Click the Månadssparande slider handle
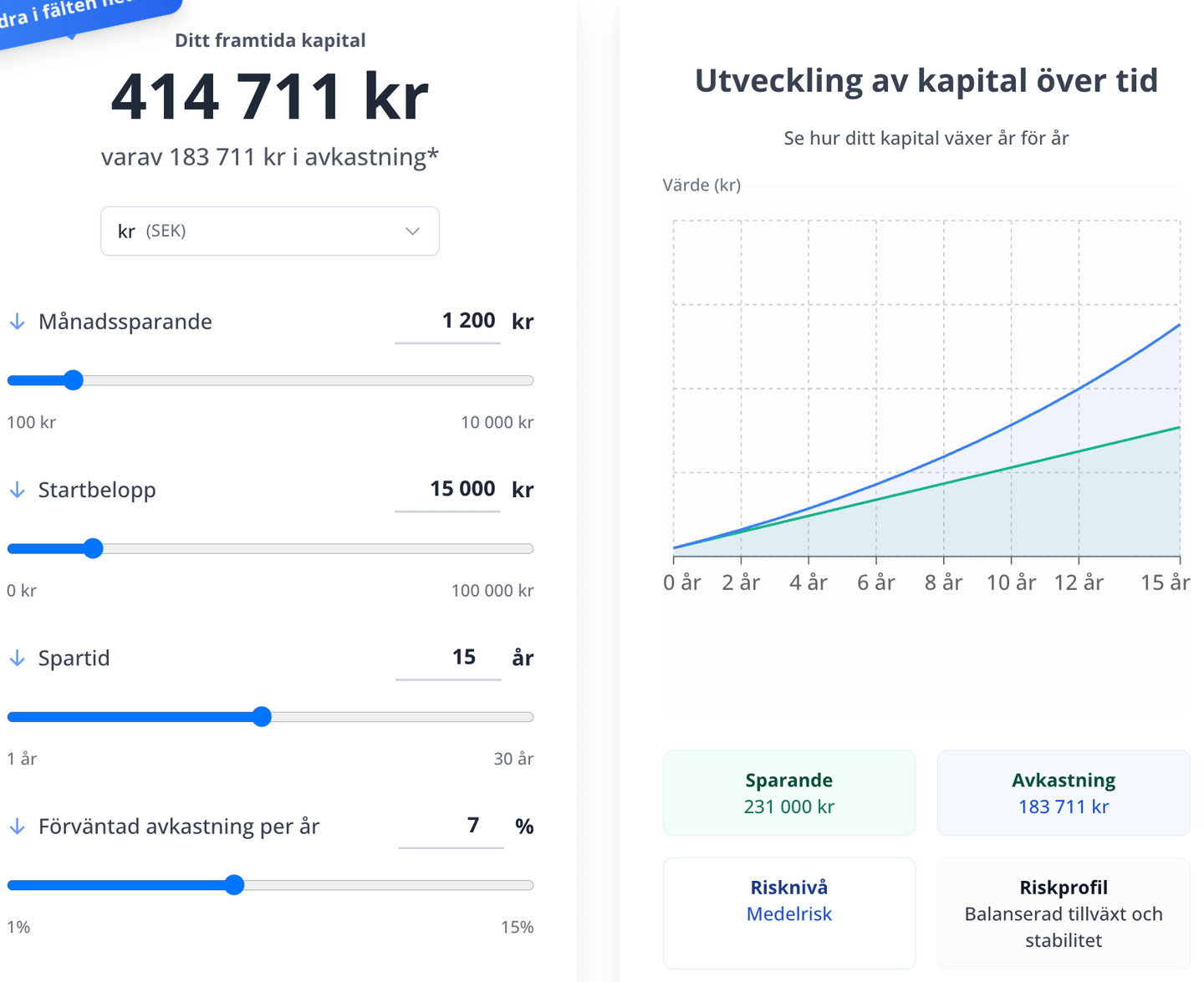 coord(74,380)
